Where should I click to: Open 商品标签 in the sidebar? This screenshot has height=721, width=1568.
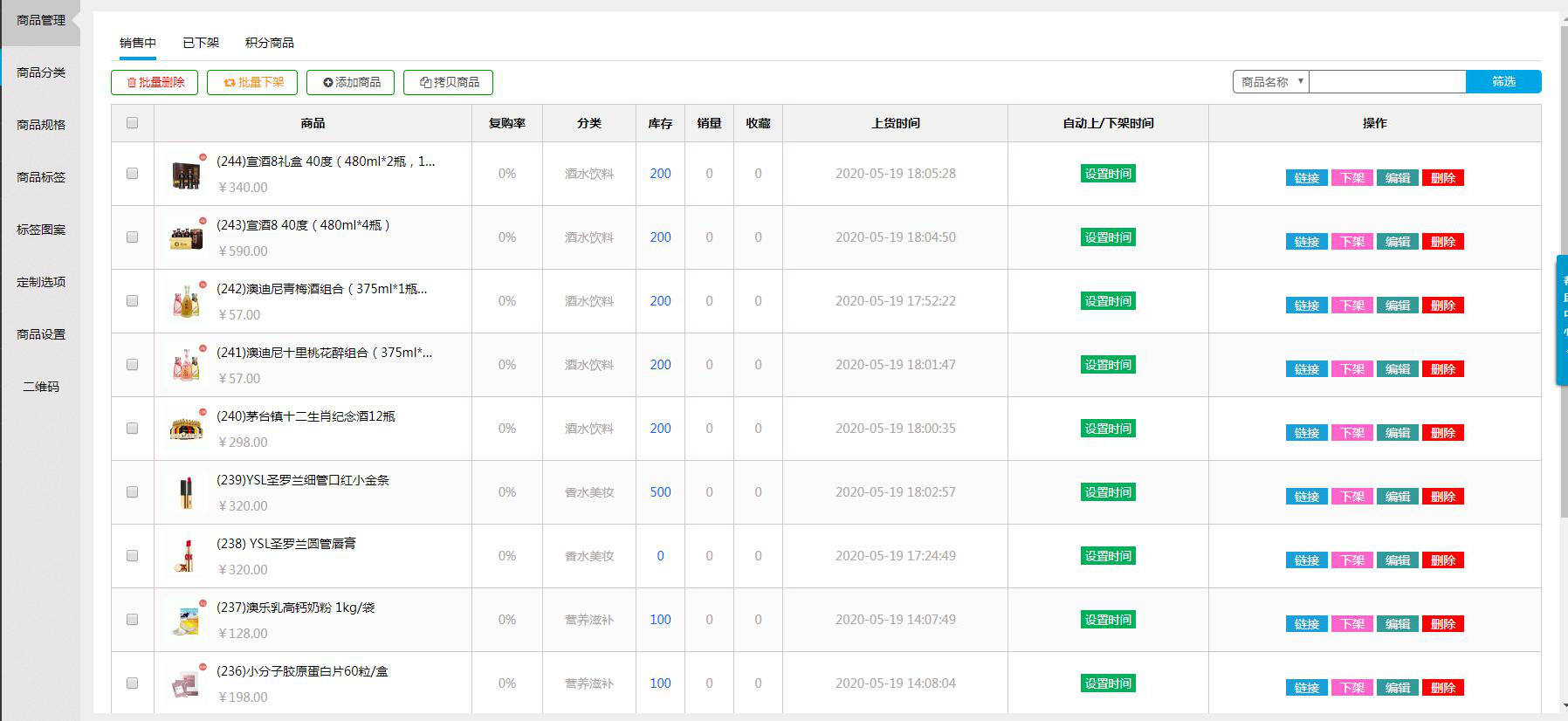coord(41,177)
